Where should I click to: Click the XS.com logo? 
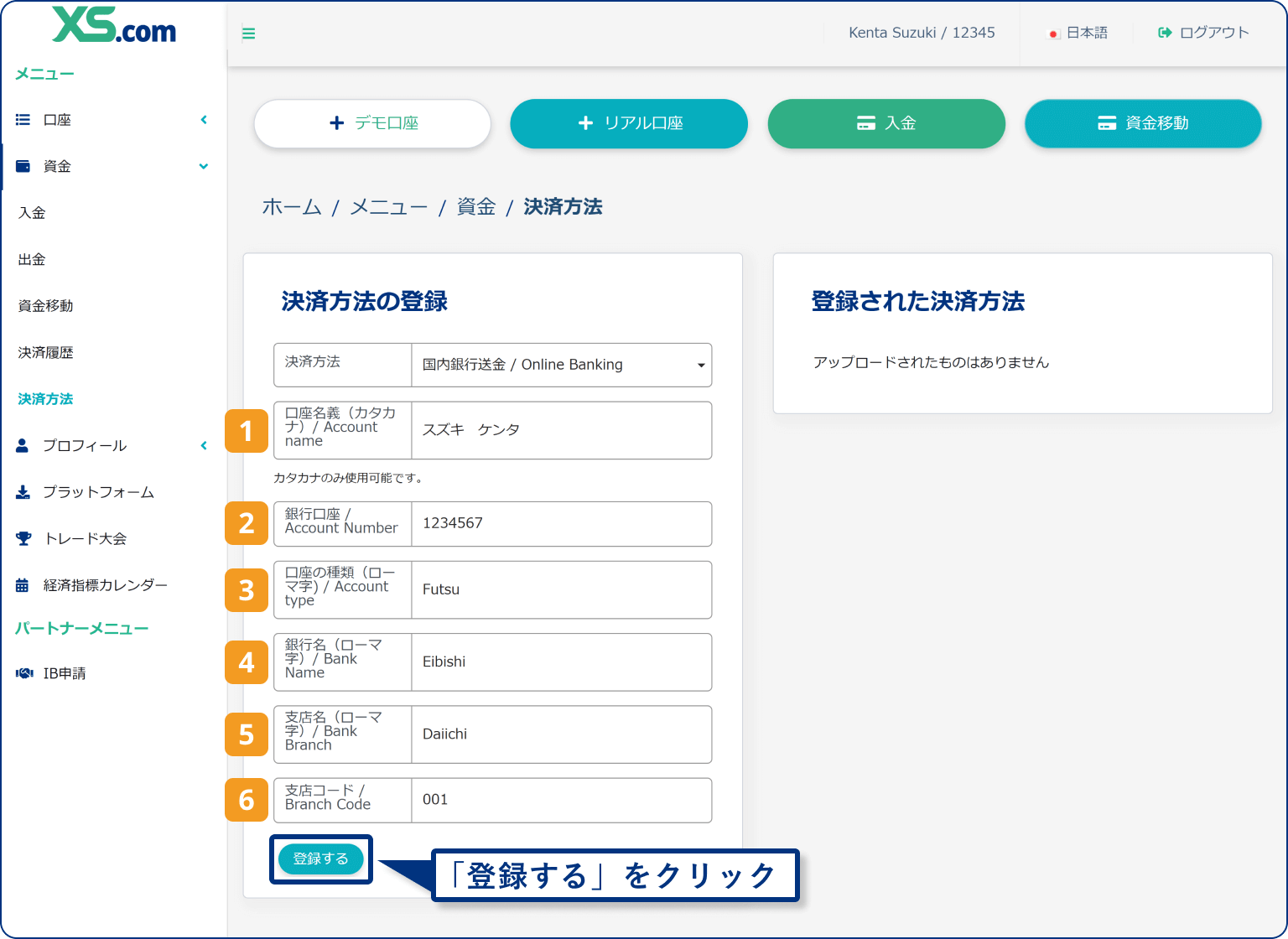pos(114,24)
